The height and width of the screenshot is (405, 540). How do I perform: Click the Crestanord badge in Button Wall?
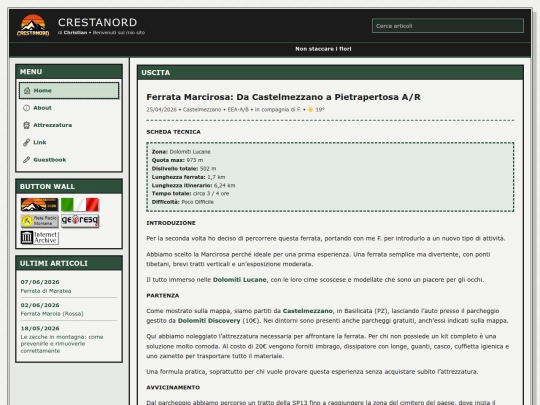point(39,205)
